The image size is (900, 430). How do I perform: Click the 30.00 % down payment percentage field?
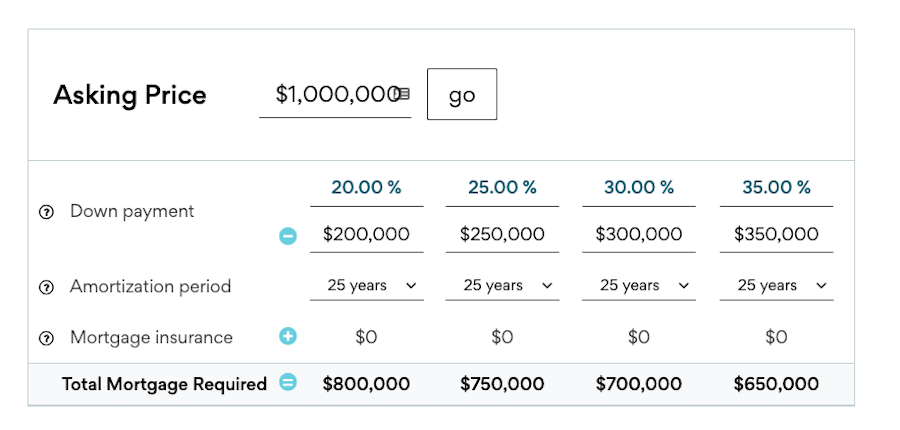[x=639, y=188]
